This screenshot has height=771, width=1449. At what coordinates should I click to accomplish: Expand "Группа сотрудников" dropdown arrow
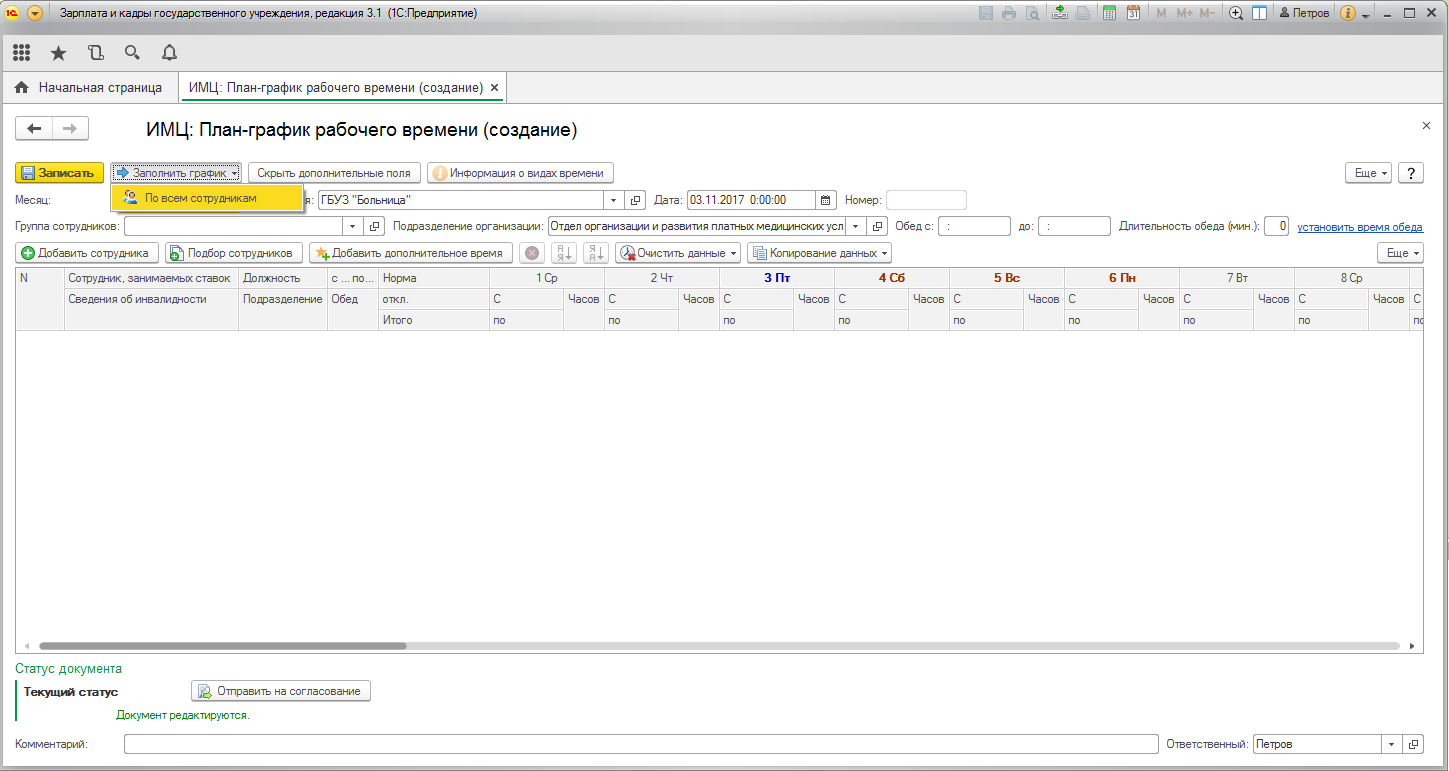tap(352, 226)
